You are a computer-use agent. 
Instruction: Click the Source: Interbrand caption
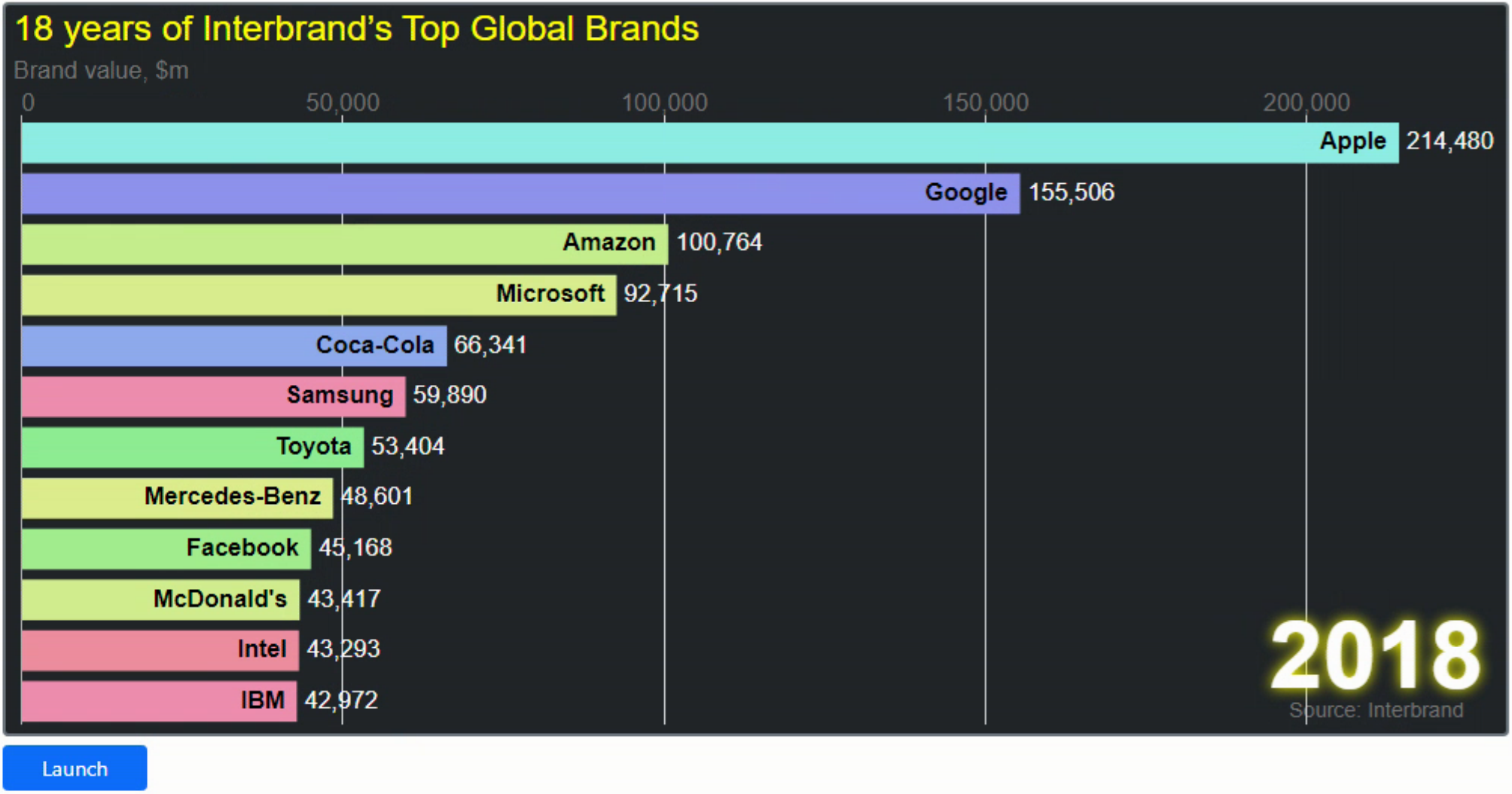[x=1376, y=710]
